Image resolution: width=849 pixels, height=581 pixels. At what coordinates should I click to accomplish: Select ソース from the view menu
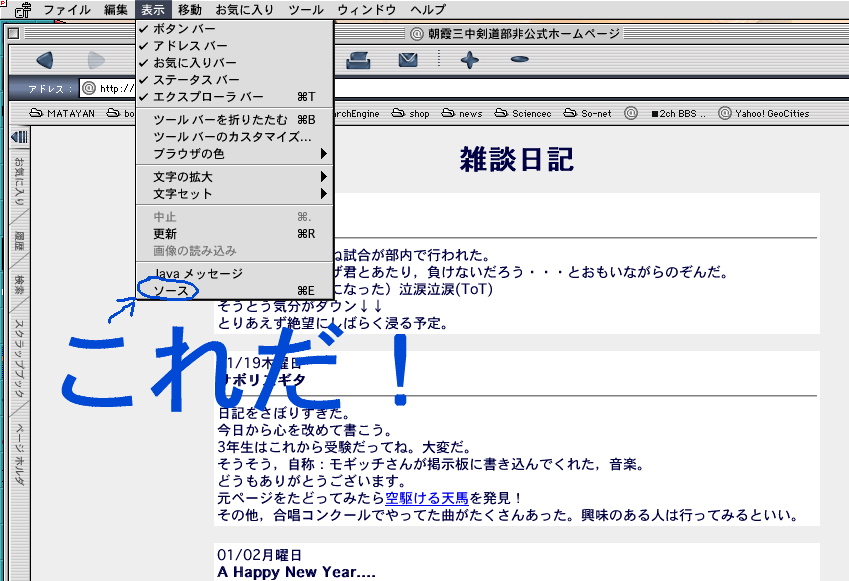pyautogui.click(x=170, y=290)
